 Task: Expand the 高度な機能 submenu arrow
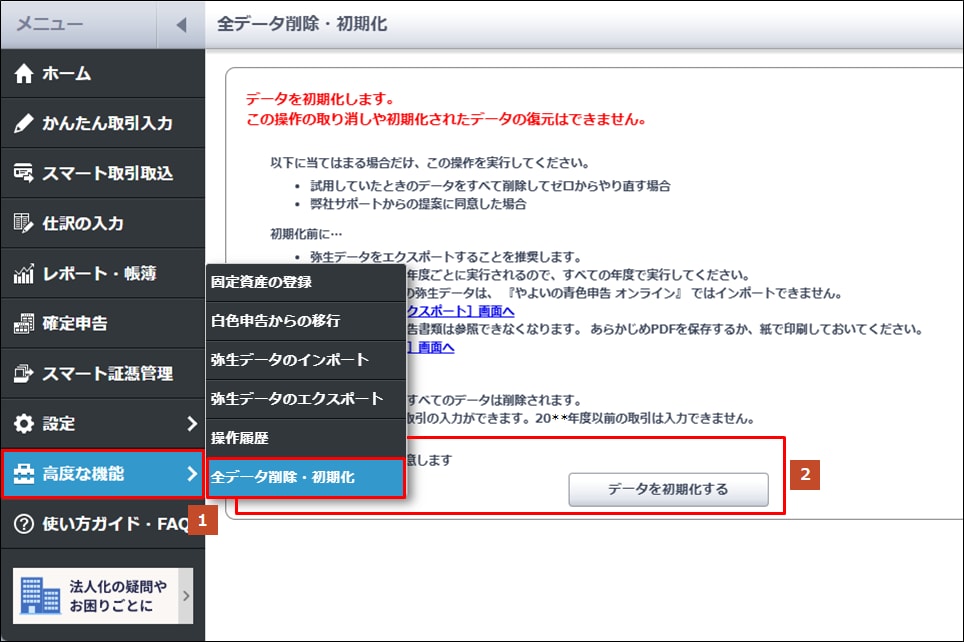pyautogui.click(x=192, y=474)
